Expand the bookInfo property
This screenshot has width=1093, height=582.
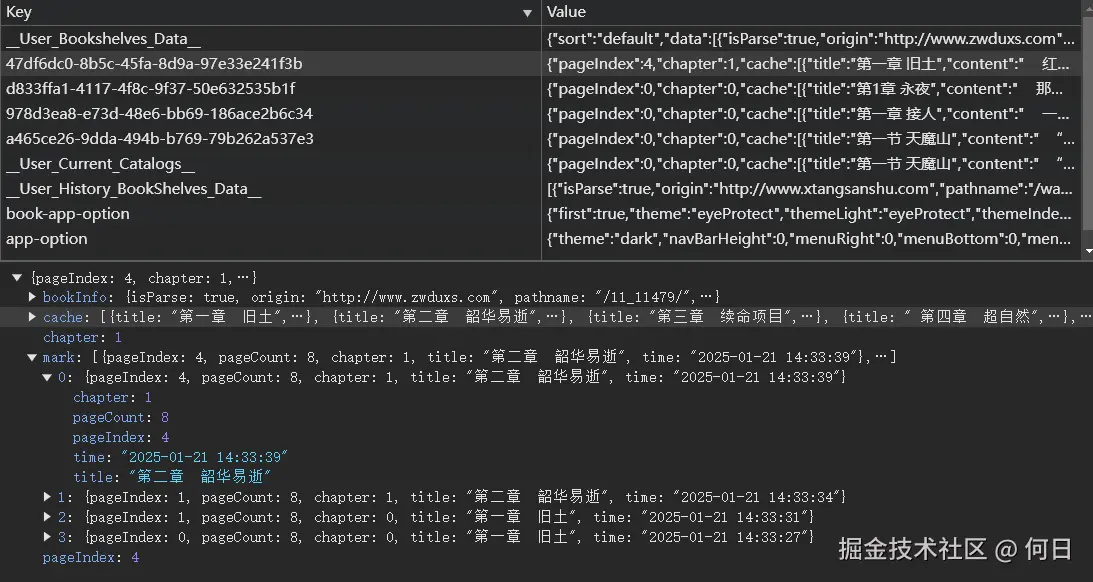coord(33,297)
